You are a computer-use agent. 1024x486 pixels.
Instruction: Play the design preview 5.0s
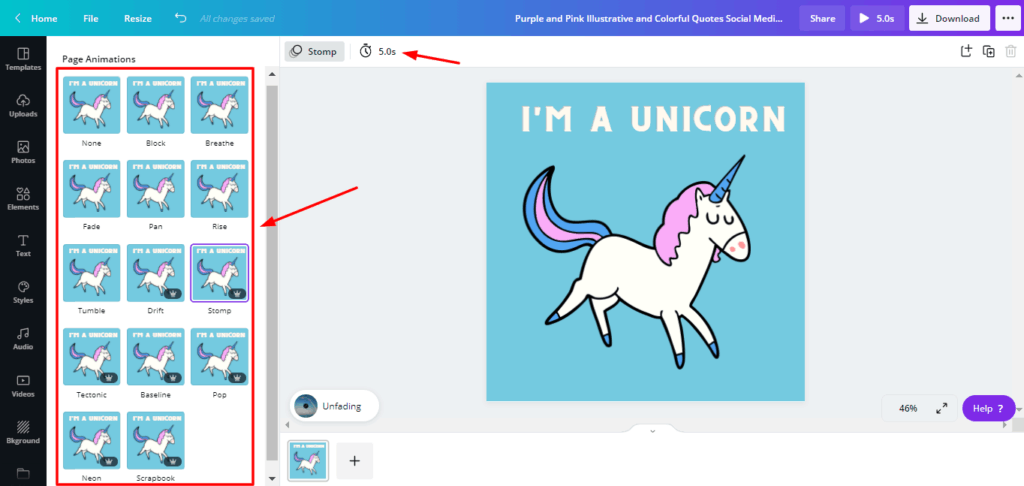(877, 18)
